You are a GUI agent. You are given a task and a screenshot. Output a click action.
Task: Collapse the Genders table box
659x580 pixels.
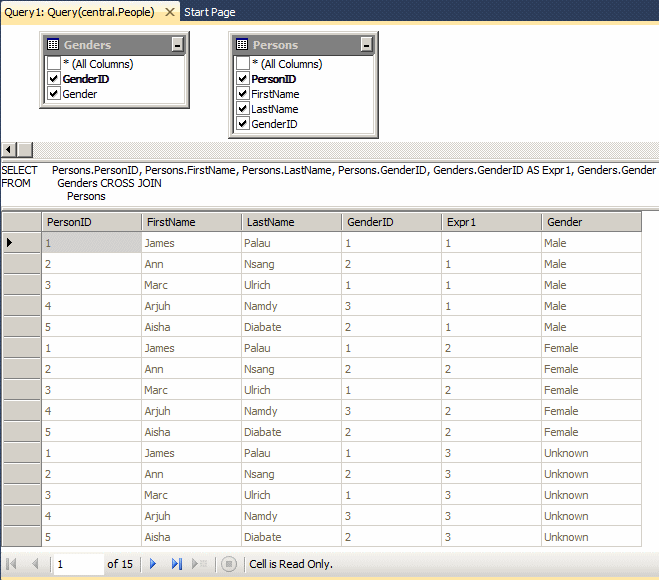(x=177, y=44)
